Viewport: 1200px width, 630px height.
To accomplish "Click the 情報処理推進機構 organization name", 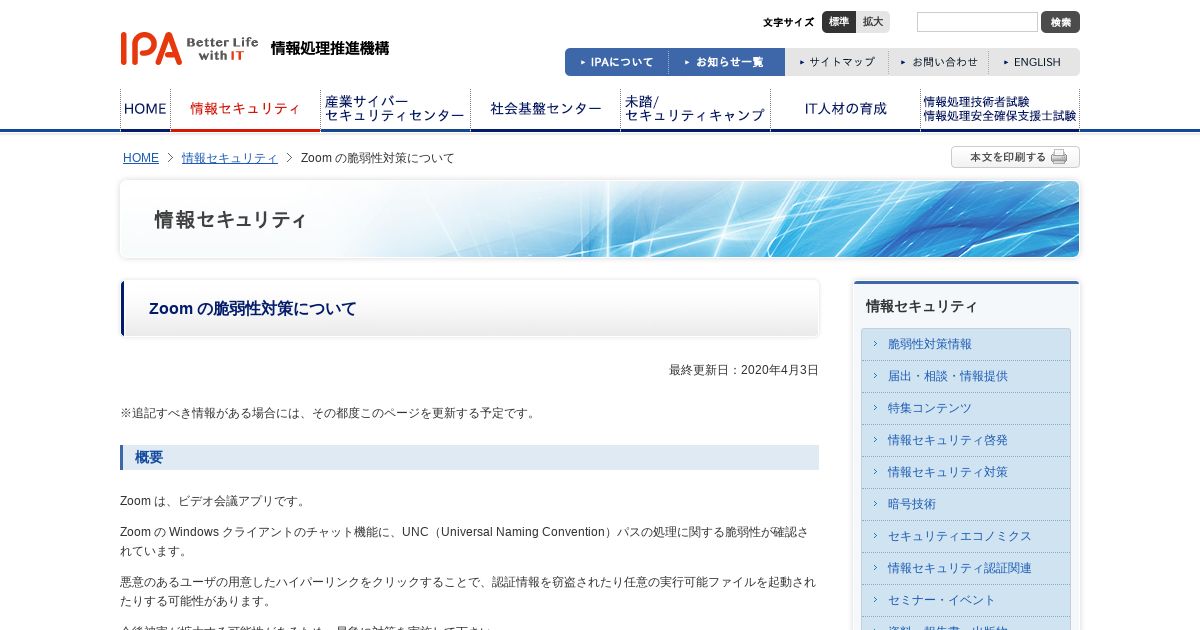I will click(x=330, y=48).
